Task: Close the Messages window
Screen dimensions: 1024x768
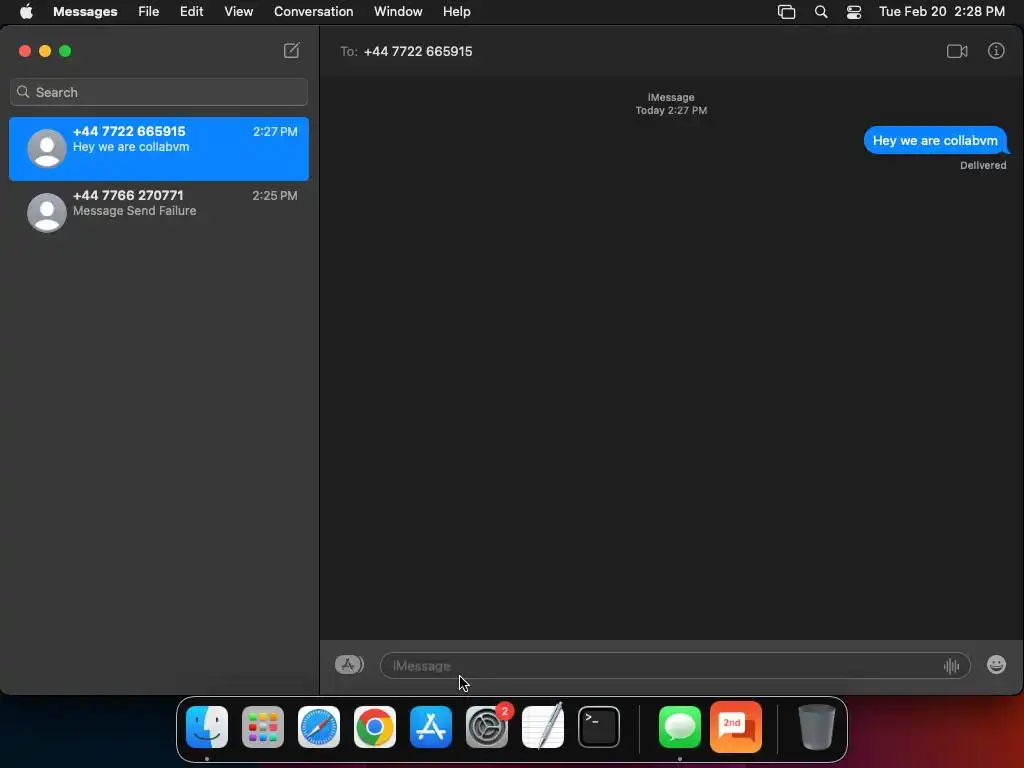Action: 25,51
